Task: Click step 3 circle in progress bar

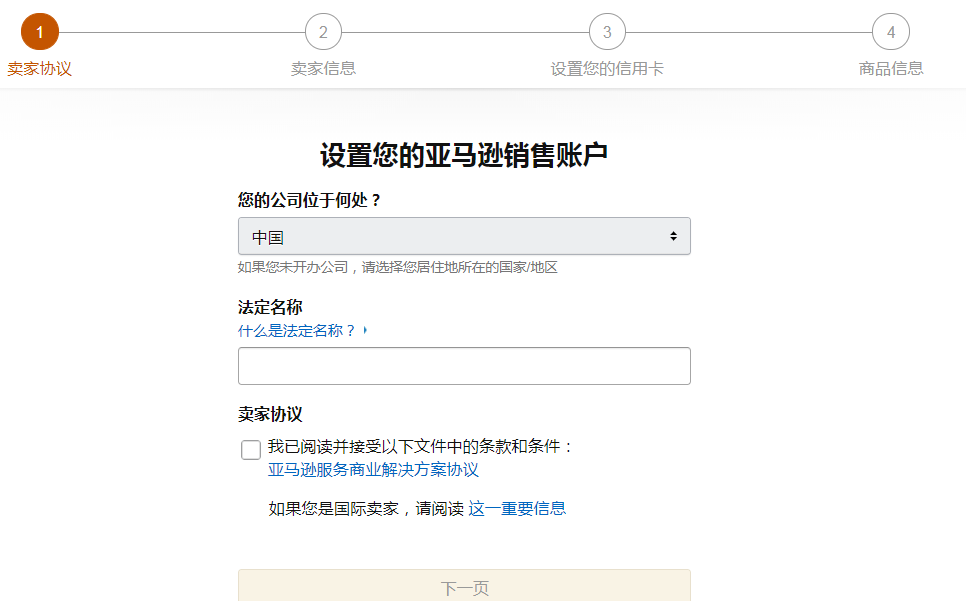Action: 607,32
